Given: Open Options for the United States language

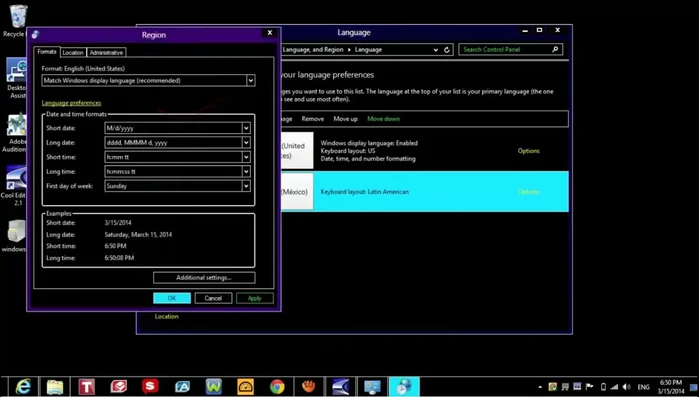Looking at the screenshot, I should point(529,151).
